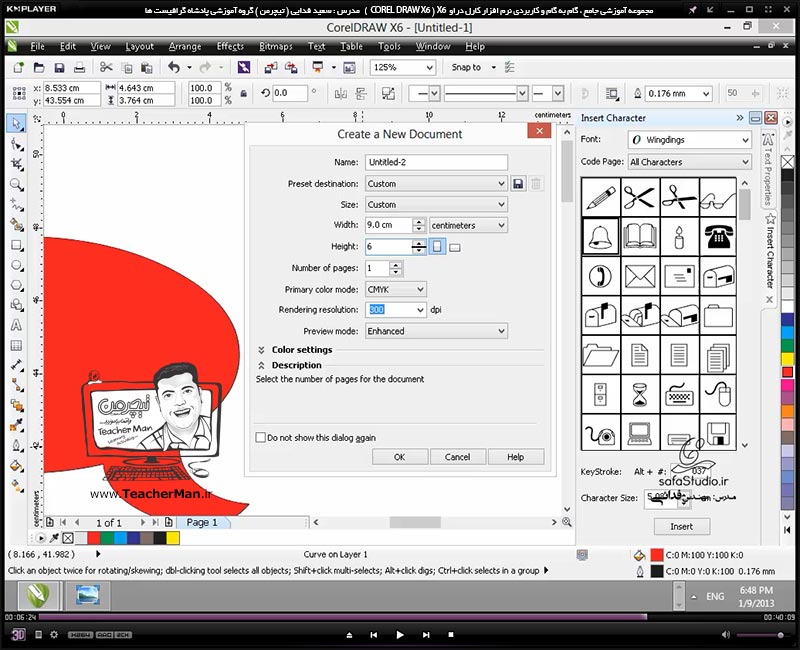The width and height of the screenshot is (800, 650).
Task: Click the Insert character button
Action: pyautogui.click(x=682, y=526)
